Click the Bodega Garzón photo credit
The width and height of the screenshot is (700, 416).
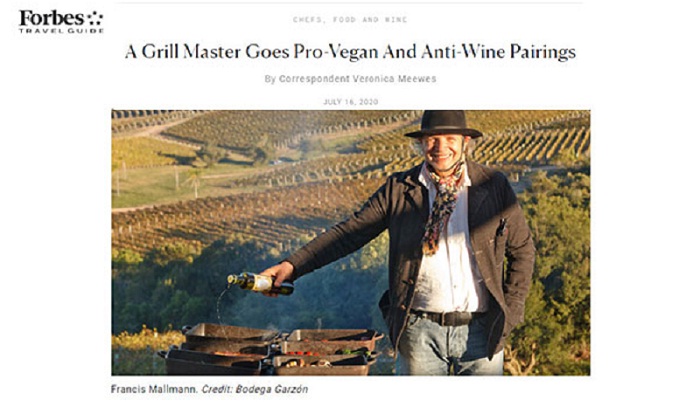(x=272, y=389)
